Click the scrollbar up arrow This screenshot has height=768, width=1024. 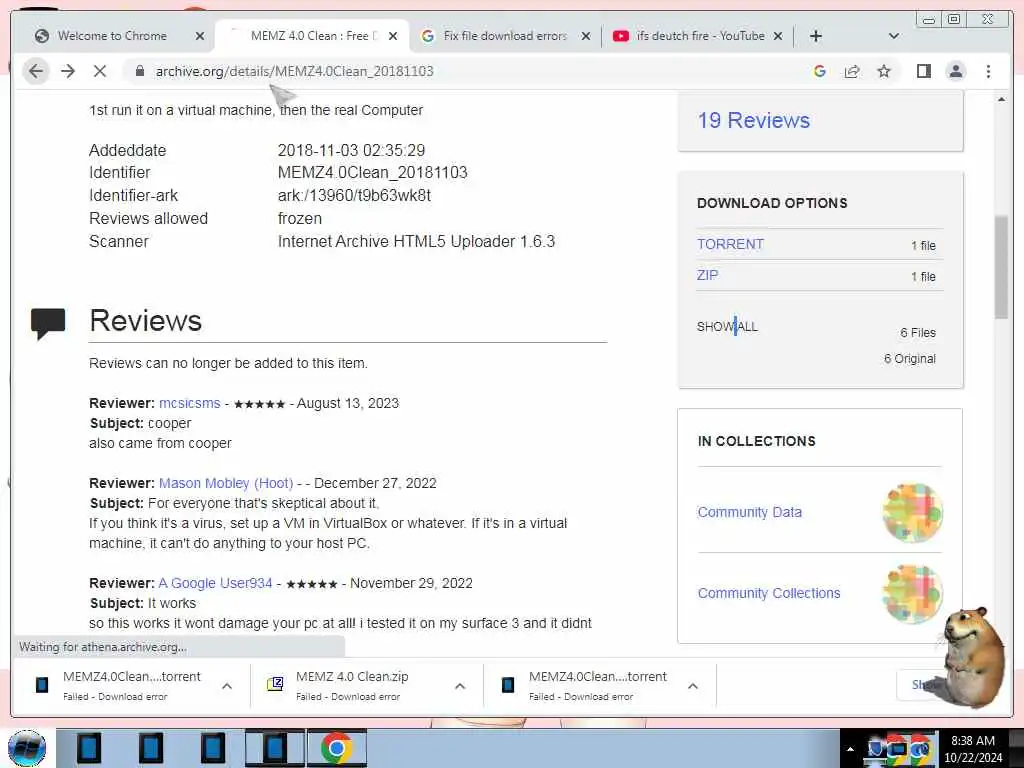tap(1001, 100)
